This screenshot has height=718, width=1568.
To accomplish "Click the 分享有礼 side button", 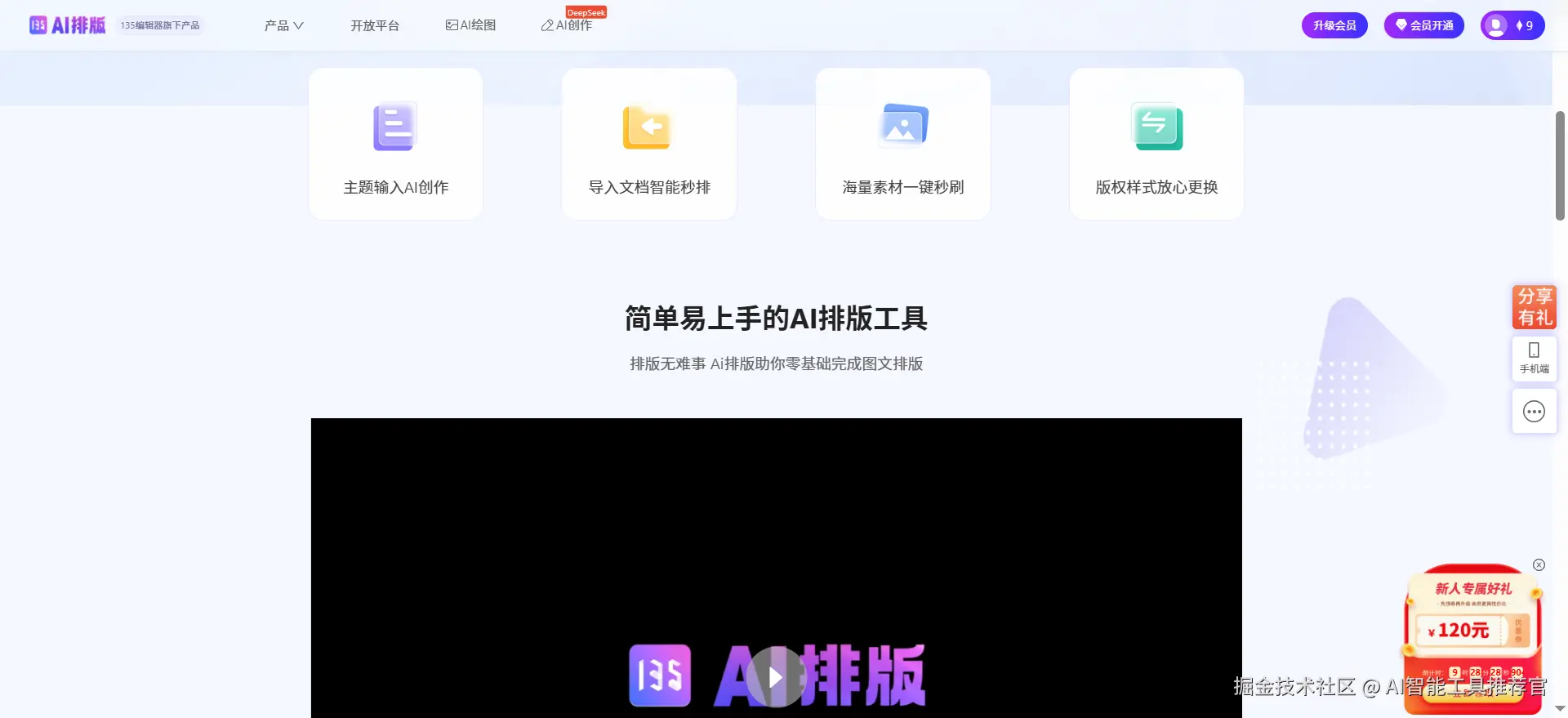I will point(1535,307).
